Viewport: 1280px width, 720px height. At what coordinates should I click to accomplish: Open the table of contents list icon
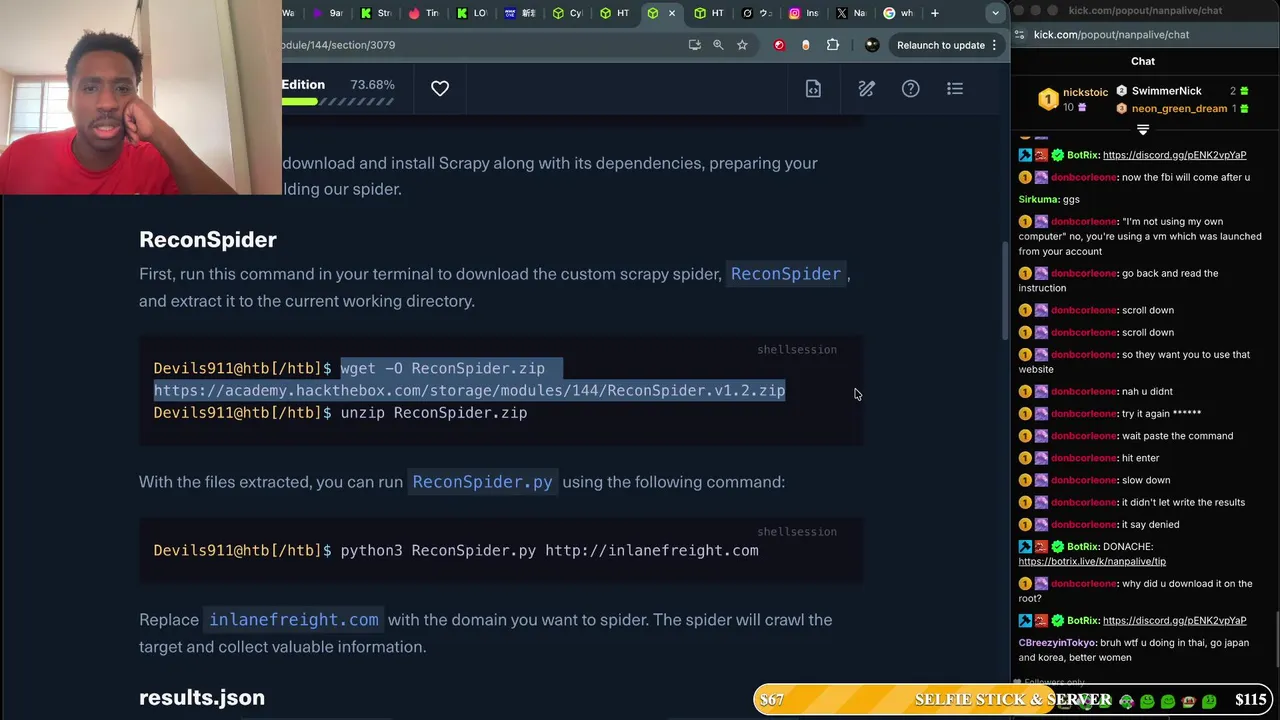tap(955, 89)
